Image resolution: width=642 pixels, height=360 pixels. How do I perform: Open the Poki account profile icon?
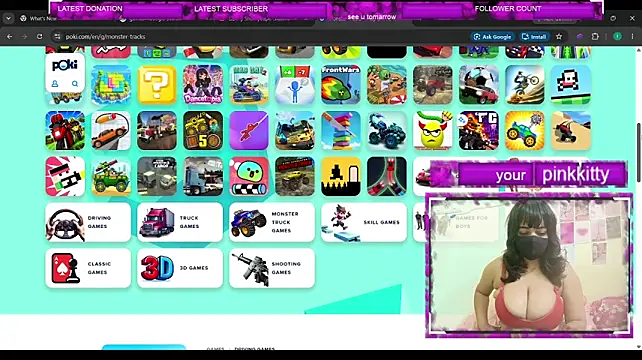55,84
